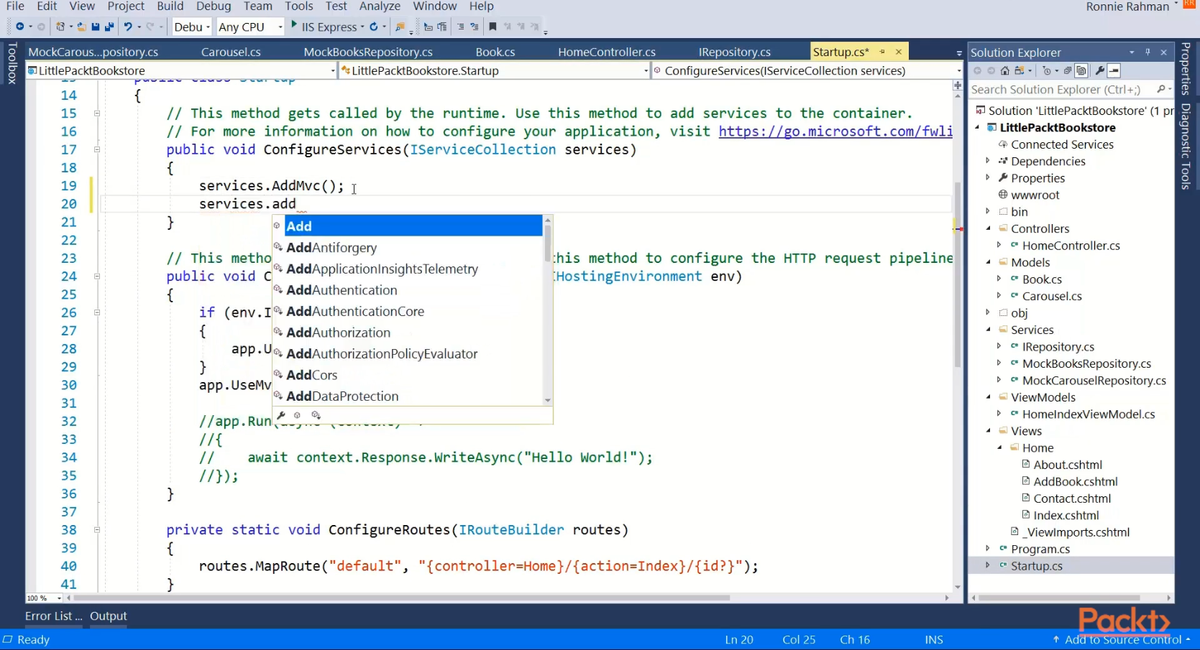
Task: Click the Preview Selected Items icon in Solution Explorer
Action: tap(1114, 70)
